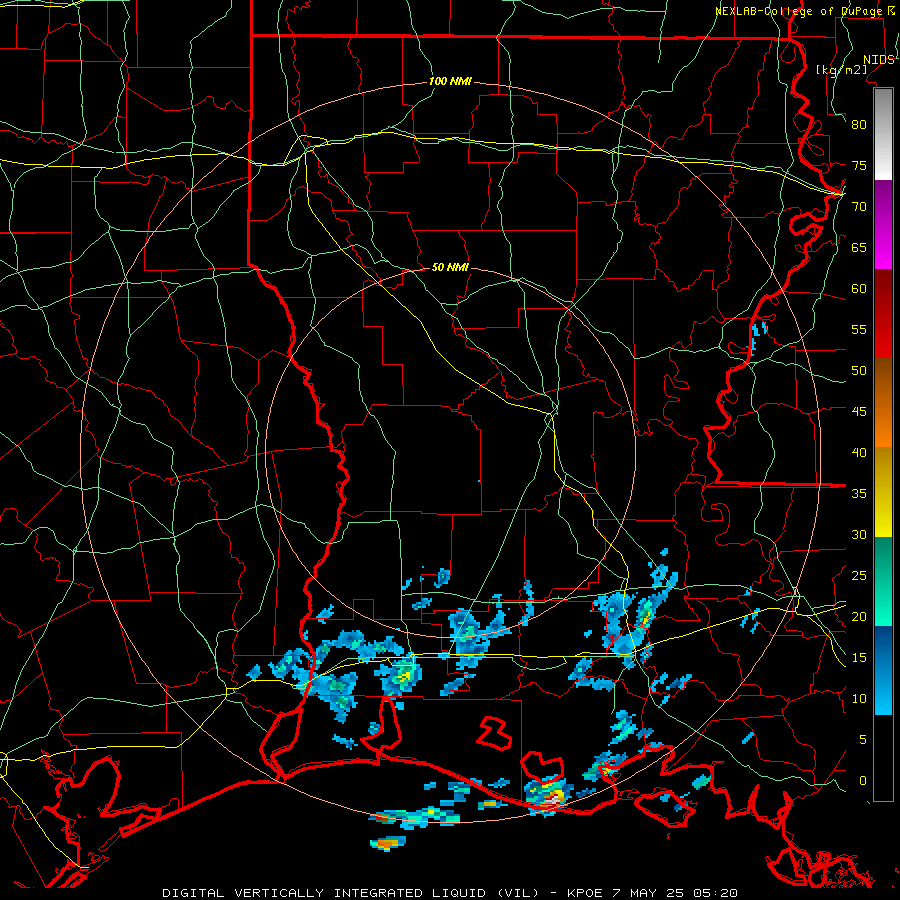Select the 25 value on the color scale
This screenshot has height=900, width=900.
[859, 576]
